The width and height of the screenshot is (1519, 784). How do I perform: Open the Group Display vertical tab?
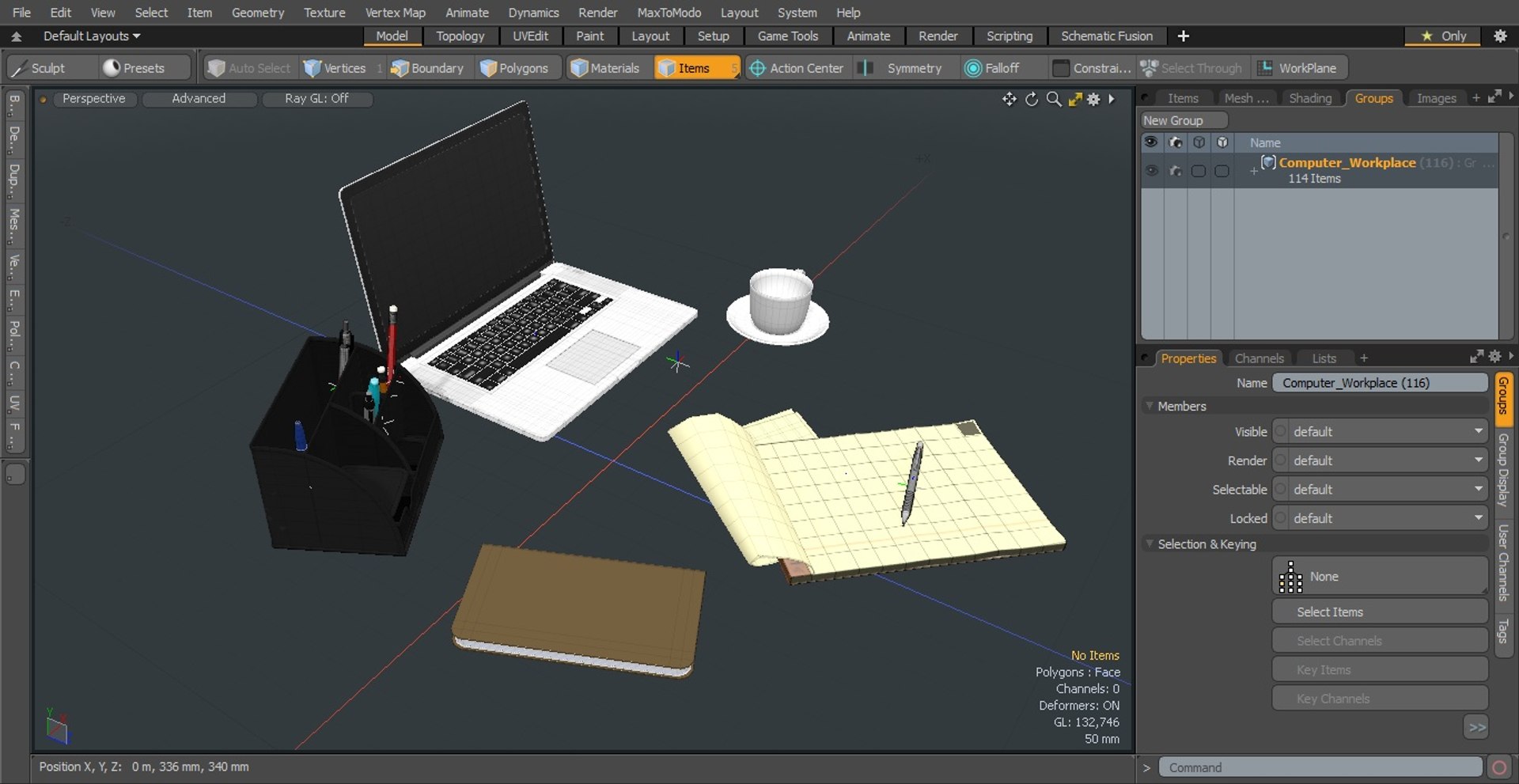(1503, 470)
